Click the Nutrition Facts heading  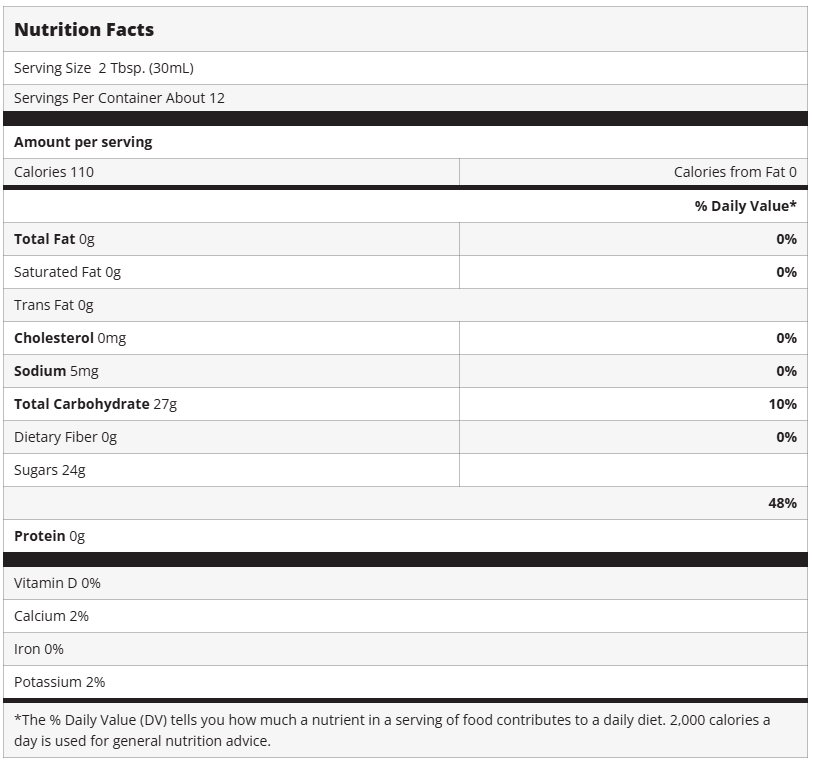point(84,30)
